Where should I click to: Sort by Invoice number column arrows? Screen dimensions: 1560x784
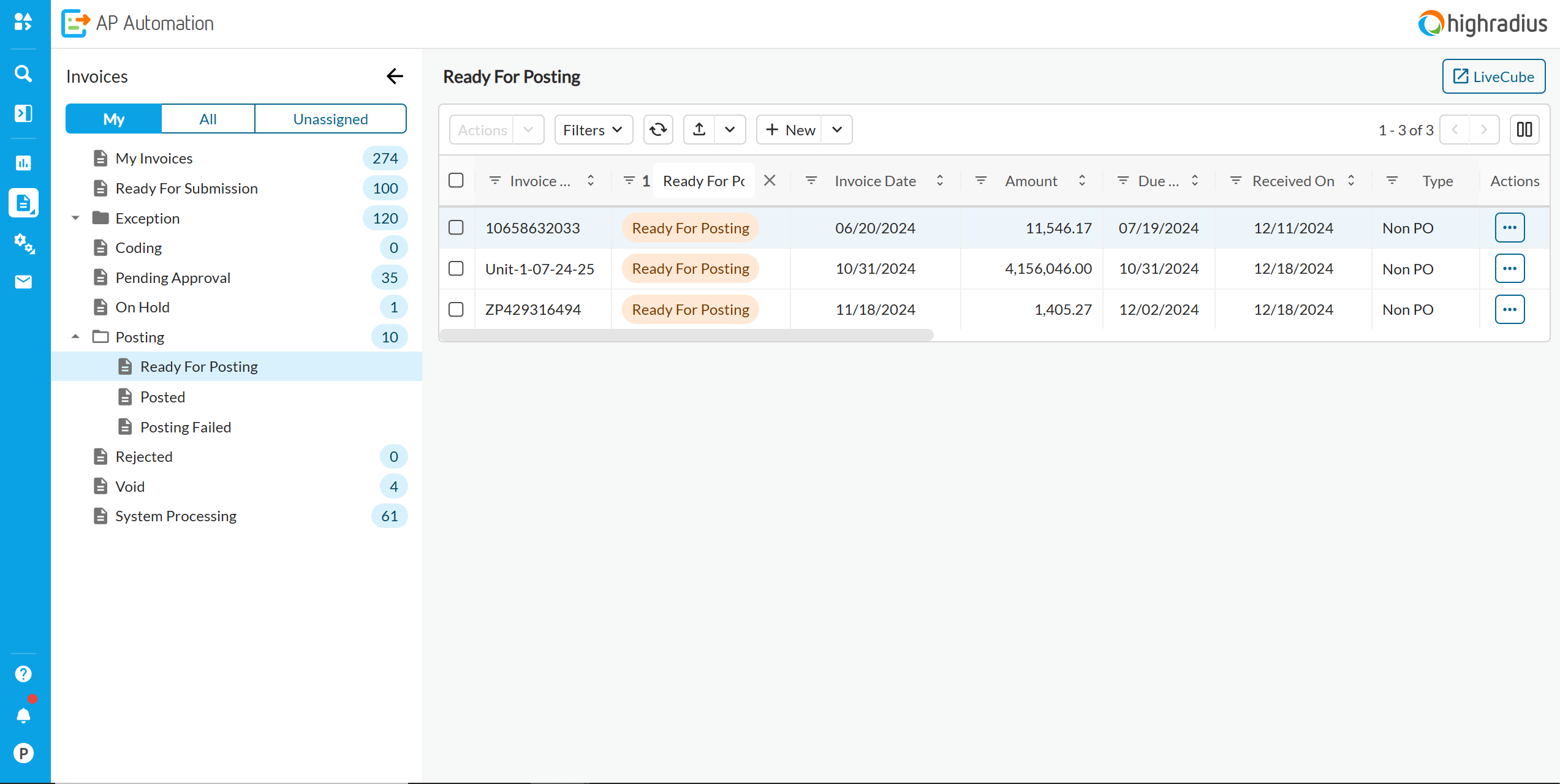[591, 181]
